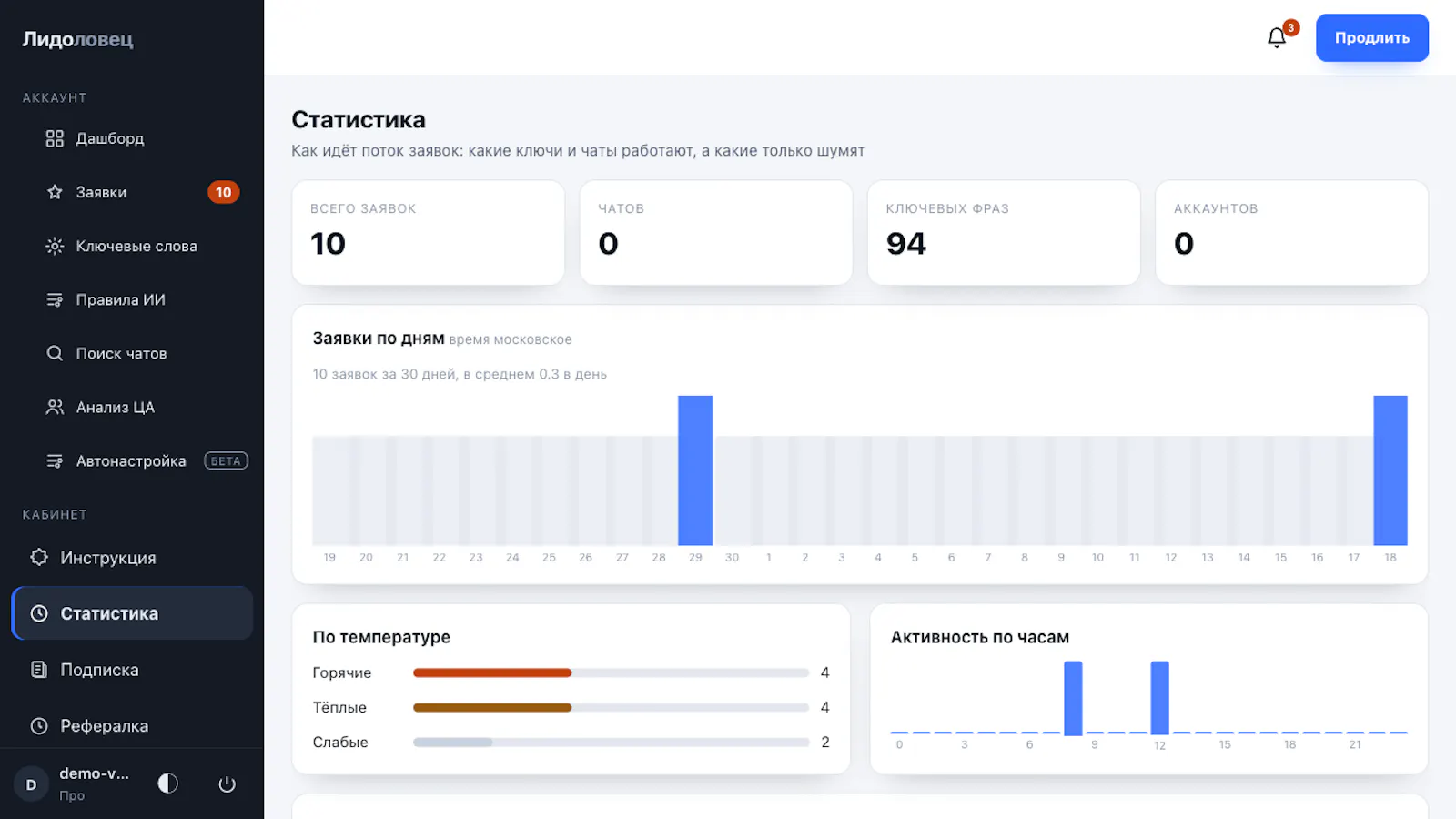
Task: Click the Заявки badge showing 10
Action: pyautogui.click(x=223, y=192)
